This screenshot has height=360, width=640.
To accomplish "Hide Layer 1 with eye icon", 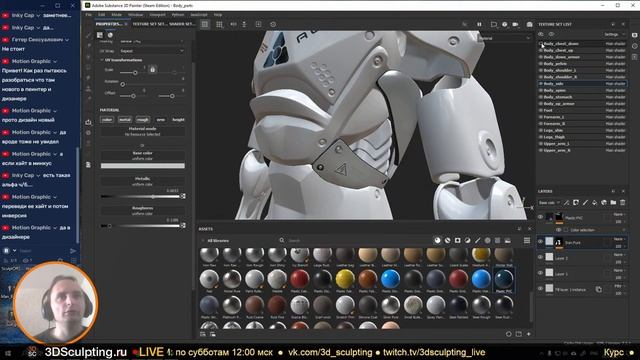I will (x=540, y=273).
